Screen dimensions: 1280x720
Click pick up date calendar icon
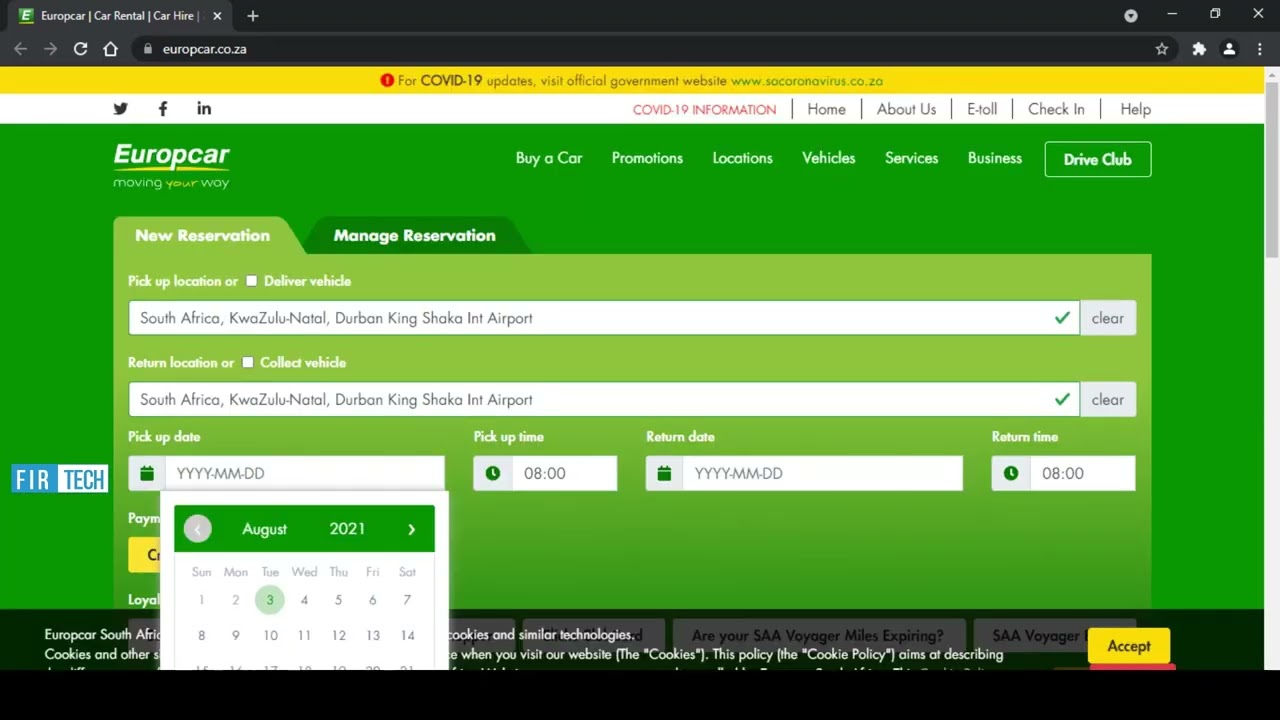click(x=147, y=473)
